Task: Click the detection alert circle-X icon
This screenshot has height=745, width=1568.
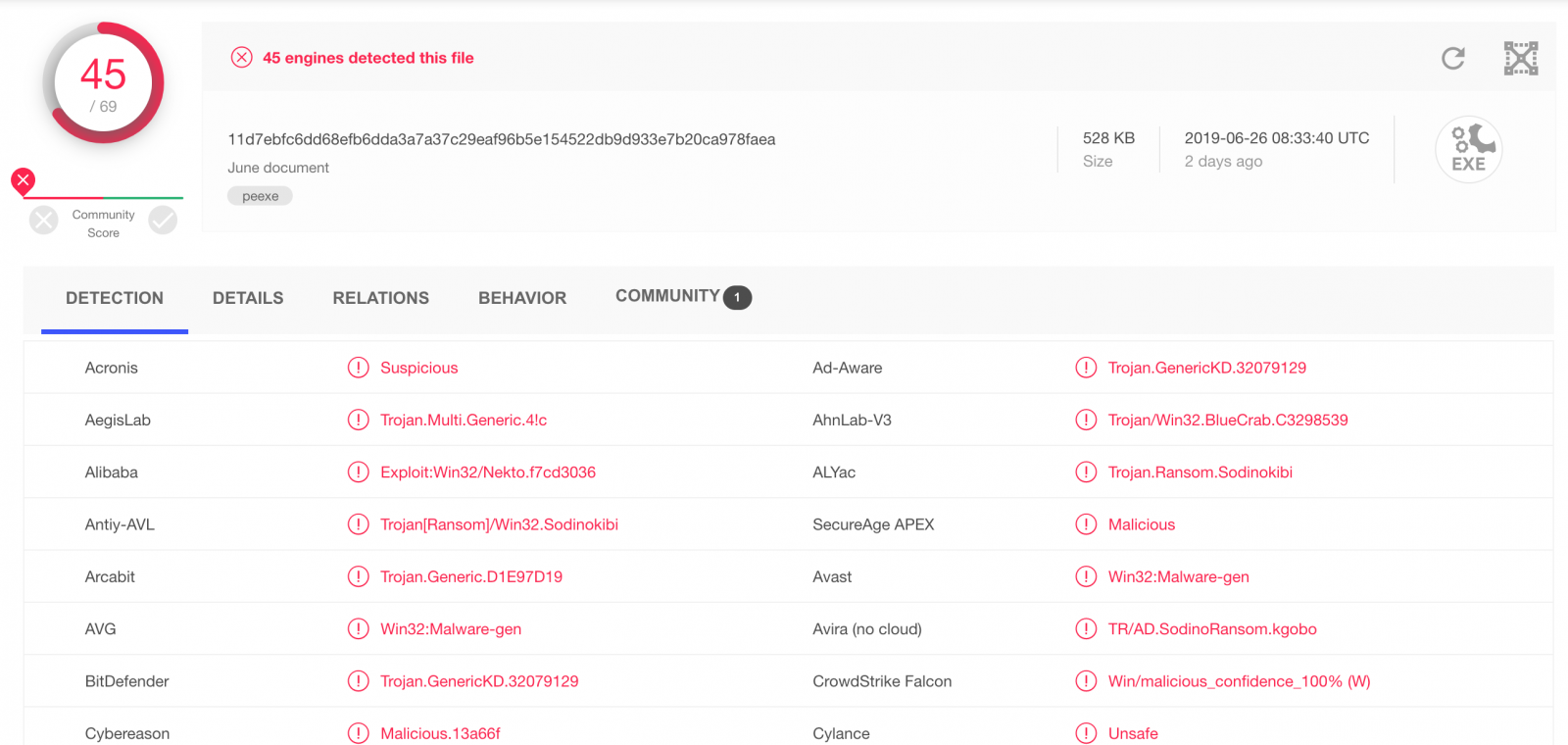Action: [x=242, y=58]
